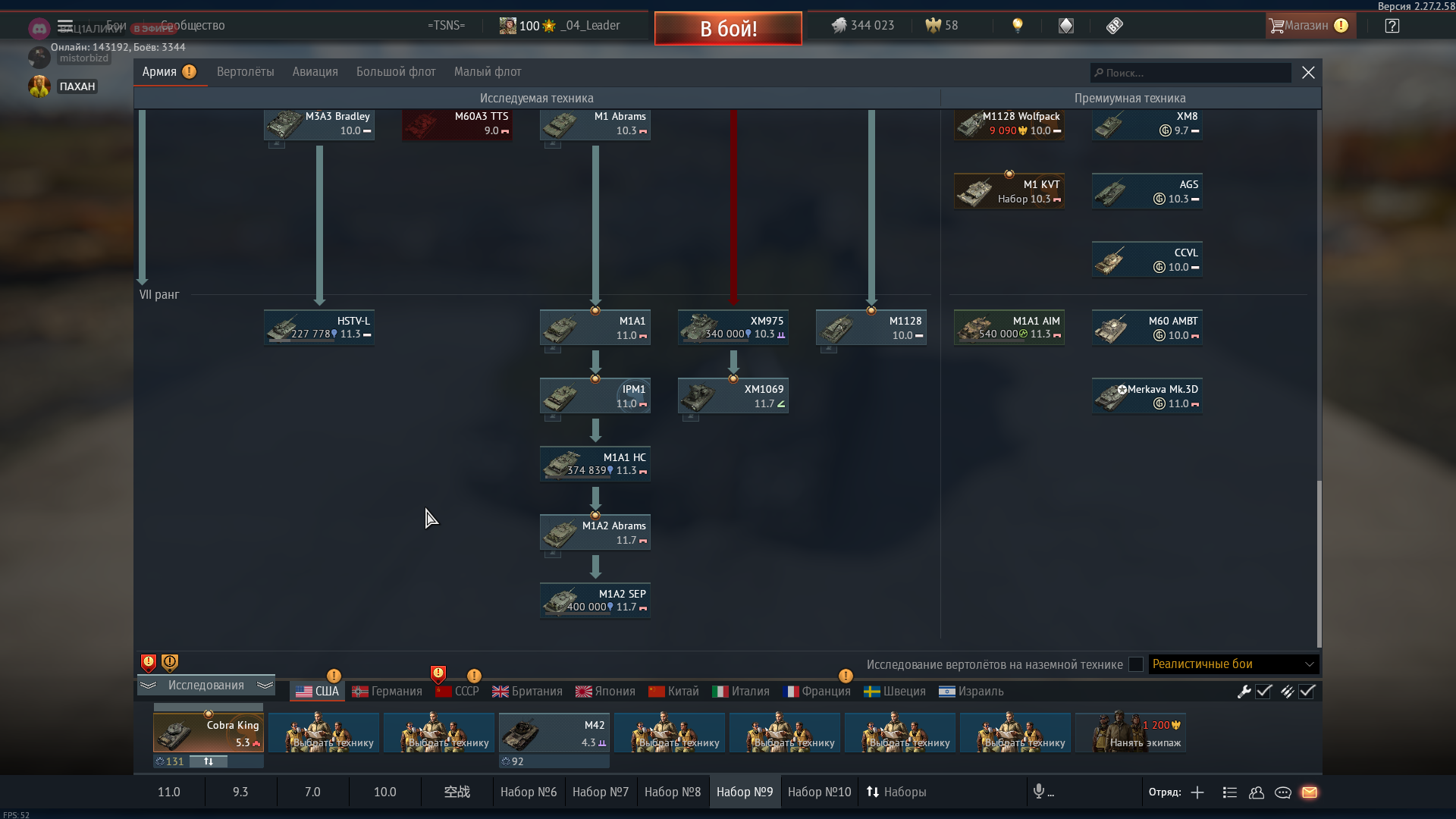Select the M1A1 HC vehicle card
The height and width of the screenshot is (819, 1456).
(595, 463)
